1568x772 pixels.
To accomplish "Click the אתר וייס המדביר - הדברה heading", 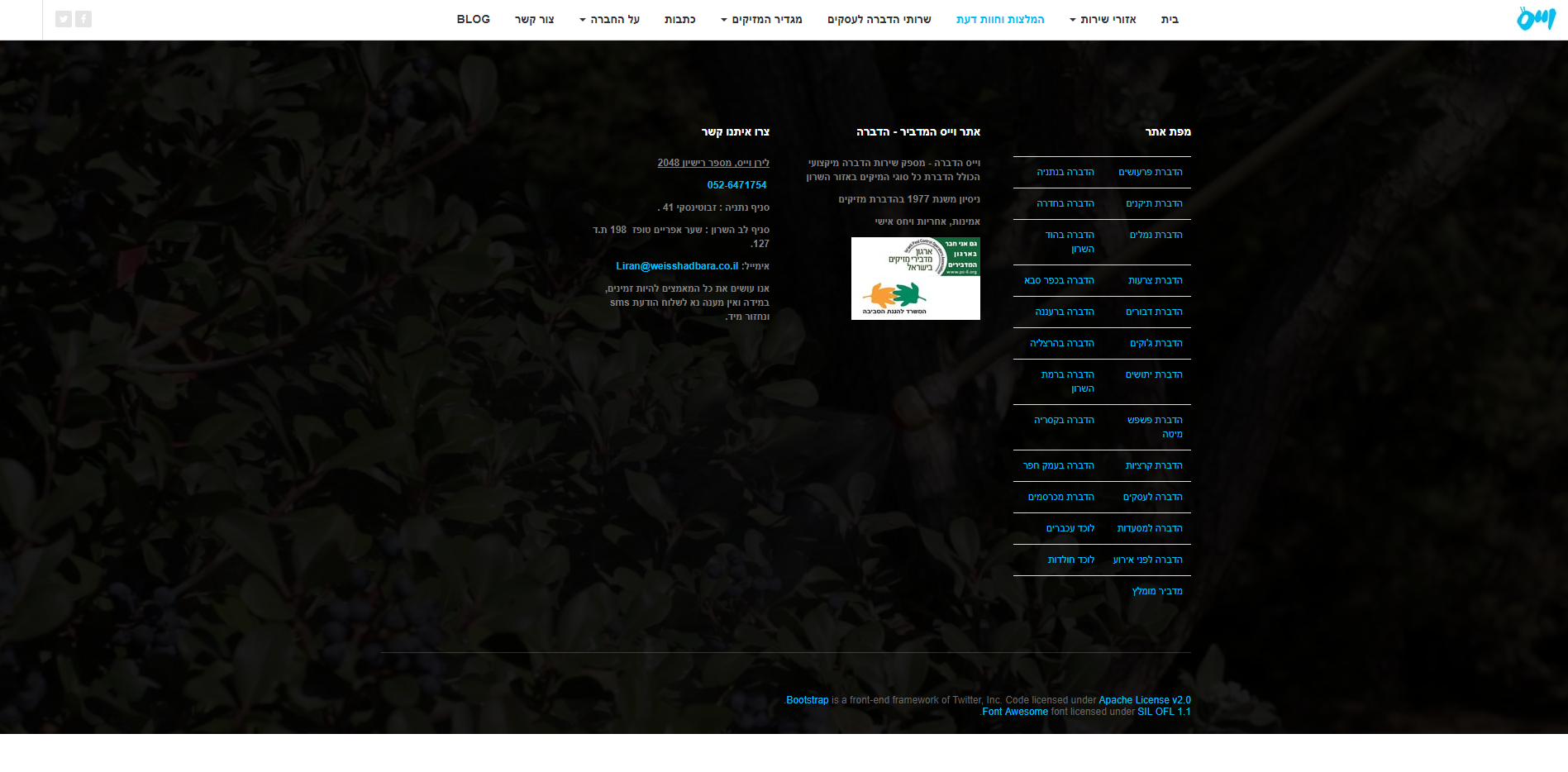I will 918,131.
